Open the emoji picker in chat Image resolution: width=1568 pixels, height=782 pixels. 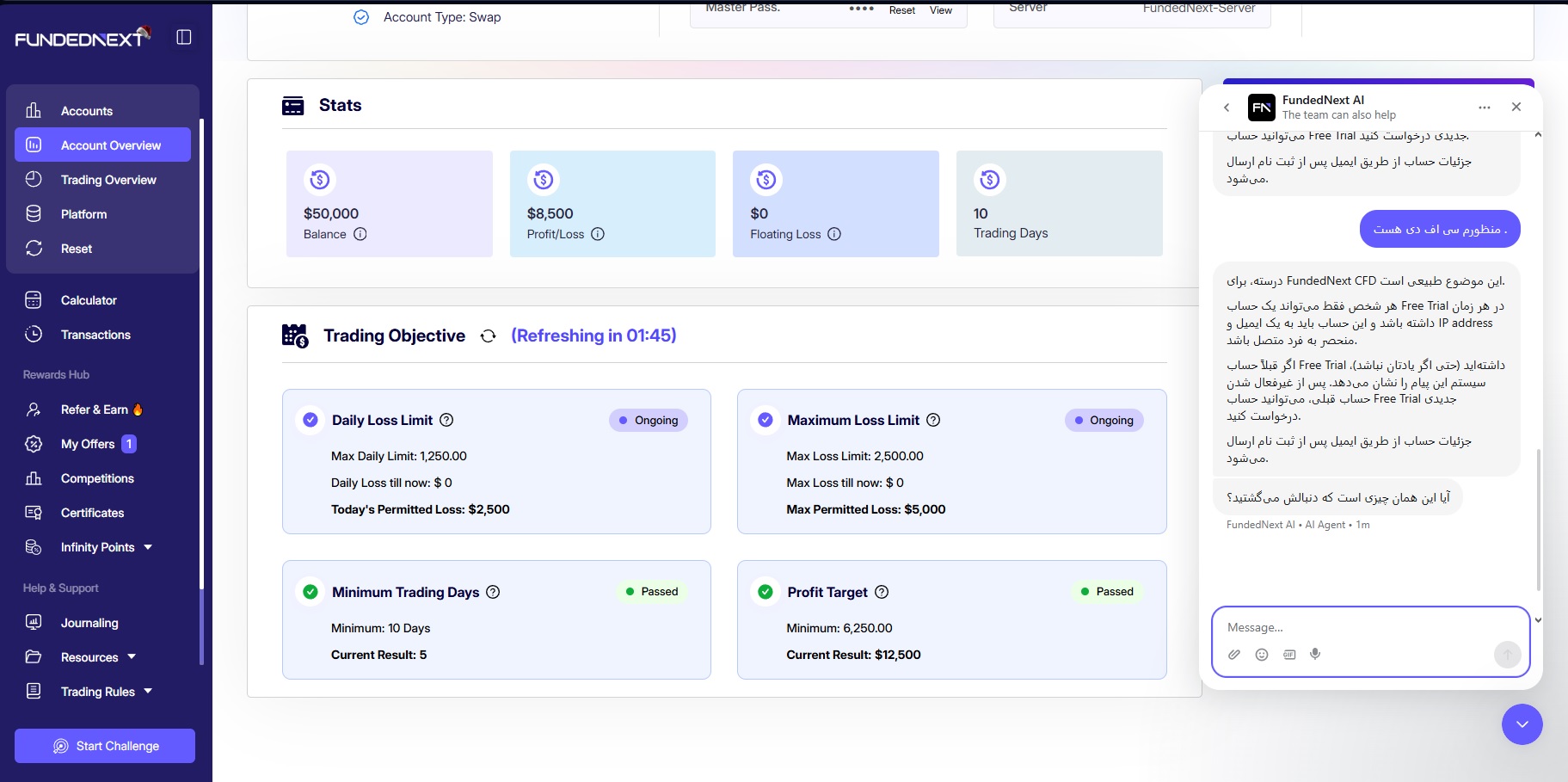[1261, 655]
